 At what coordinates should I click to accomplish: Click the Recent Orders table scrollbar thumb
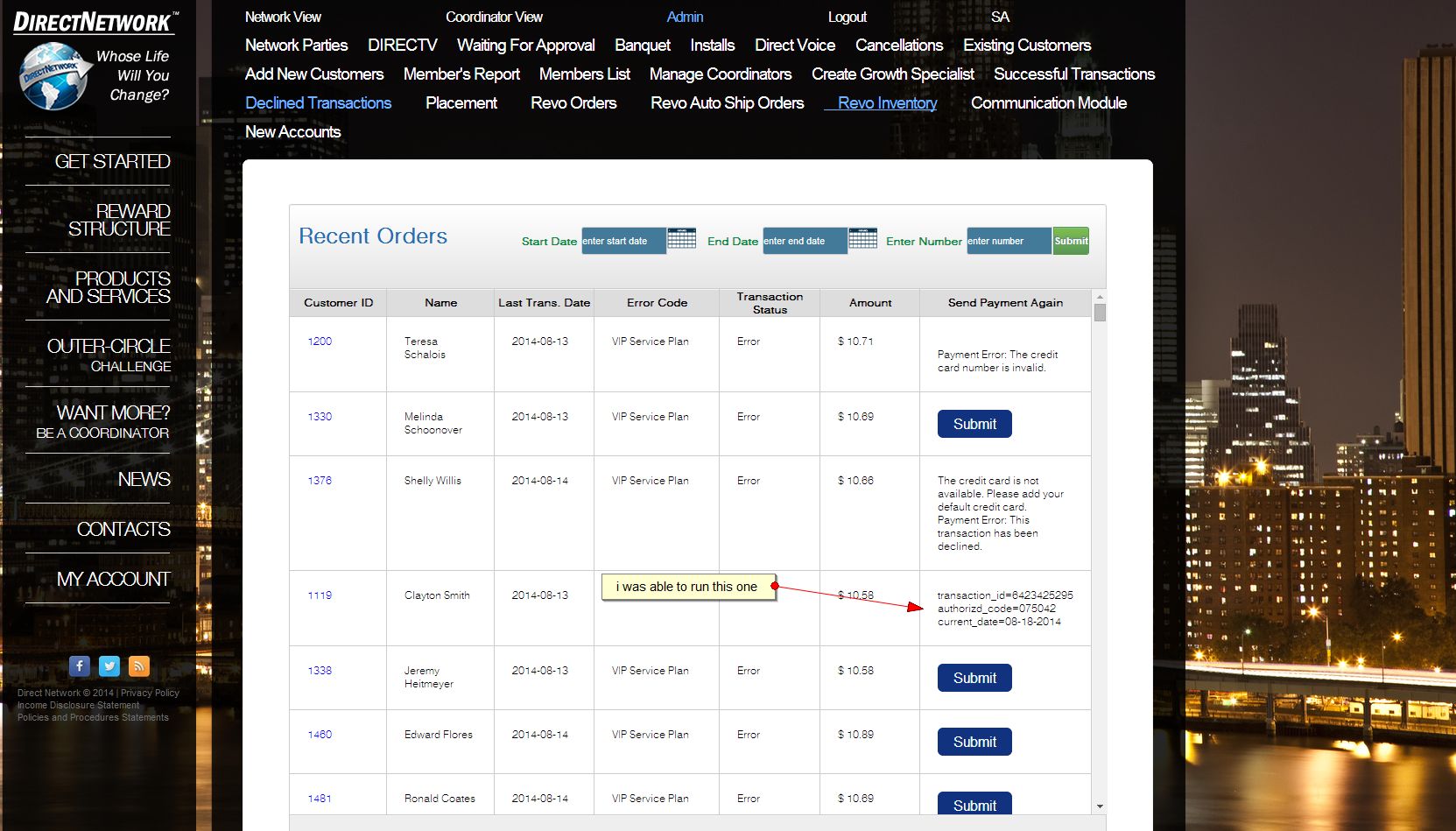point(1100,313)
